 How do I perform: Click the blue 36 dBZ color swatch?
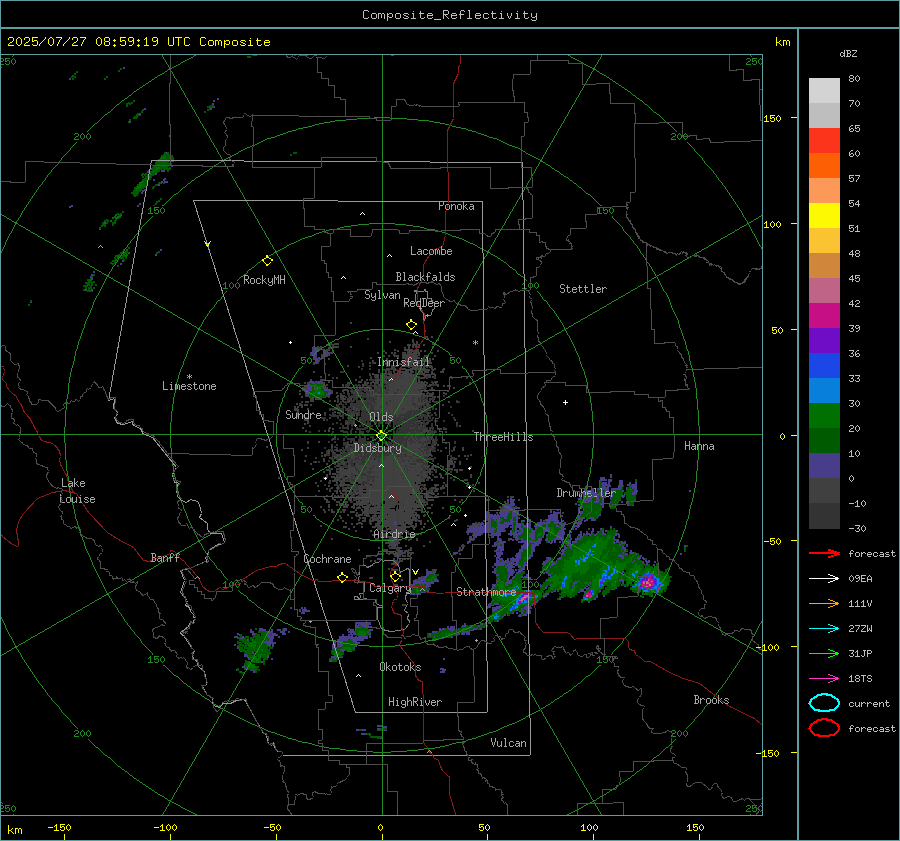tap(824, 365)
